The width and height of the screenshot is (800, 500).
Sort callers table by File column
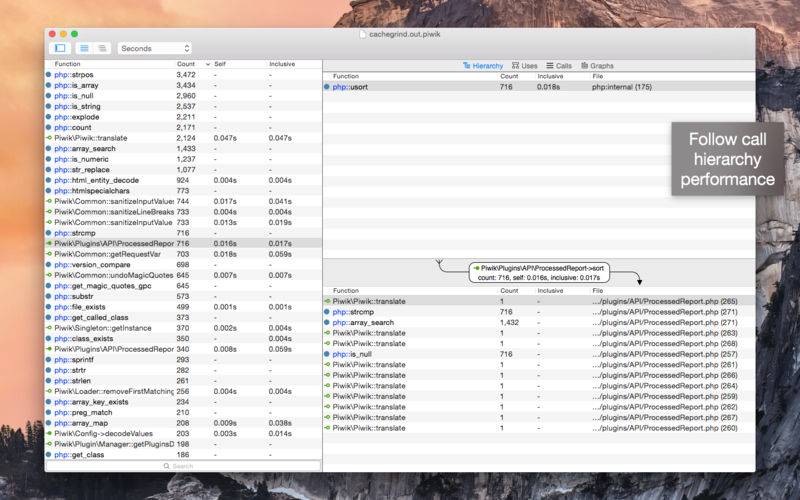[x=597, y=76]
